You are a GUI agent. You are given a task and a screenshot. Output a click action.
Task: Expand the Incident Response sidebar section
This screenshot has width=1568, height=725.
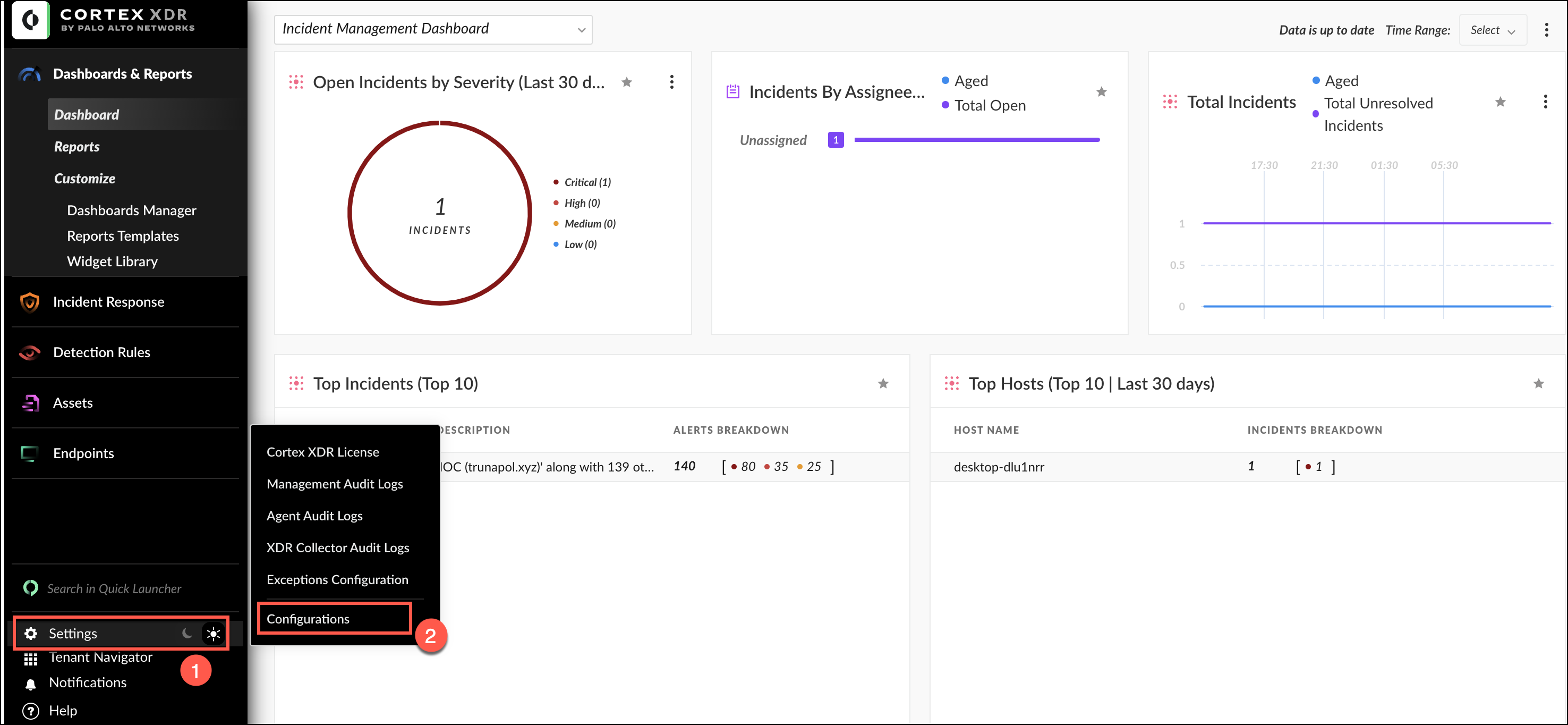coord(108,301)
